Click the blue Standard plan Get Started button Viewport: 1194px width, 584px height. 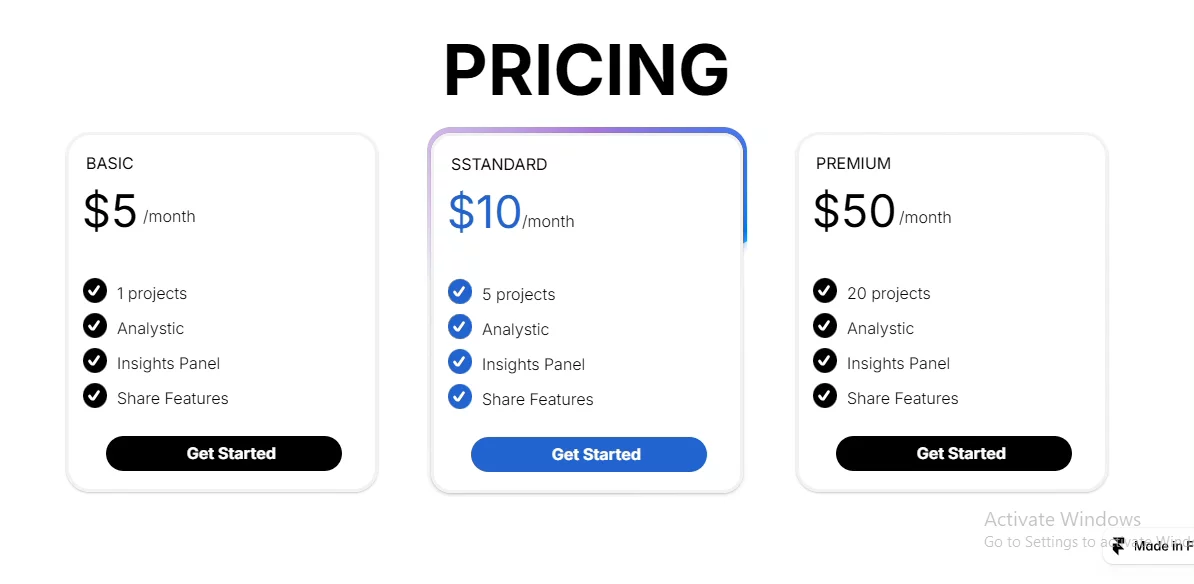589,454
